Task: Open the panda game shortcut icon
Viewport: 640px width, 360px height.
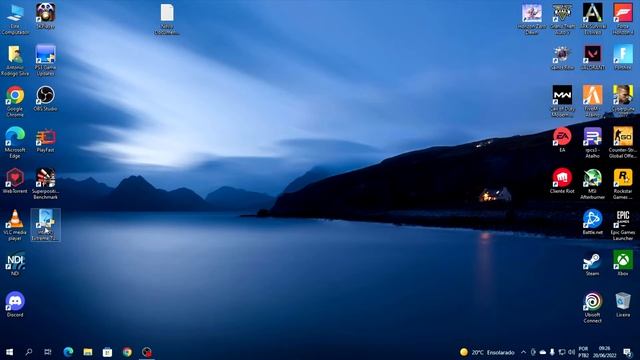Action: point(45,16)
